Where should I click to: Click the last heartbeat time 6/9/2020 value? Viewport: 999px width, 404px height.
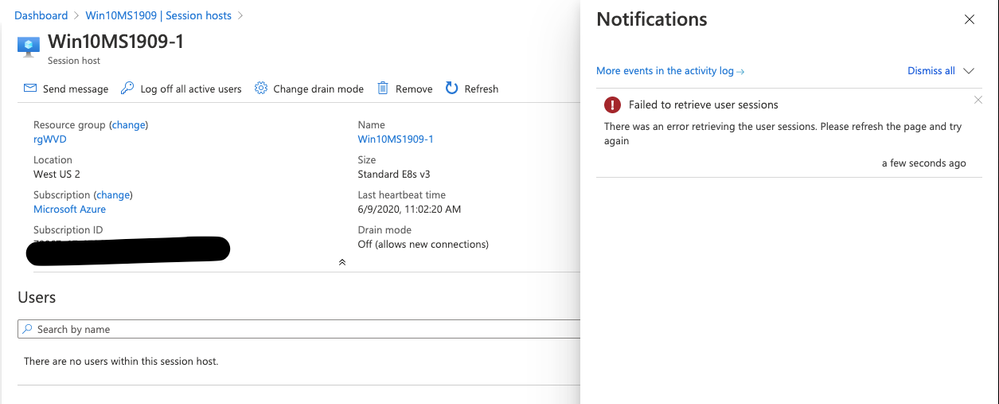click(x=410, y=209)
